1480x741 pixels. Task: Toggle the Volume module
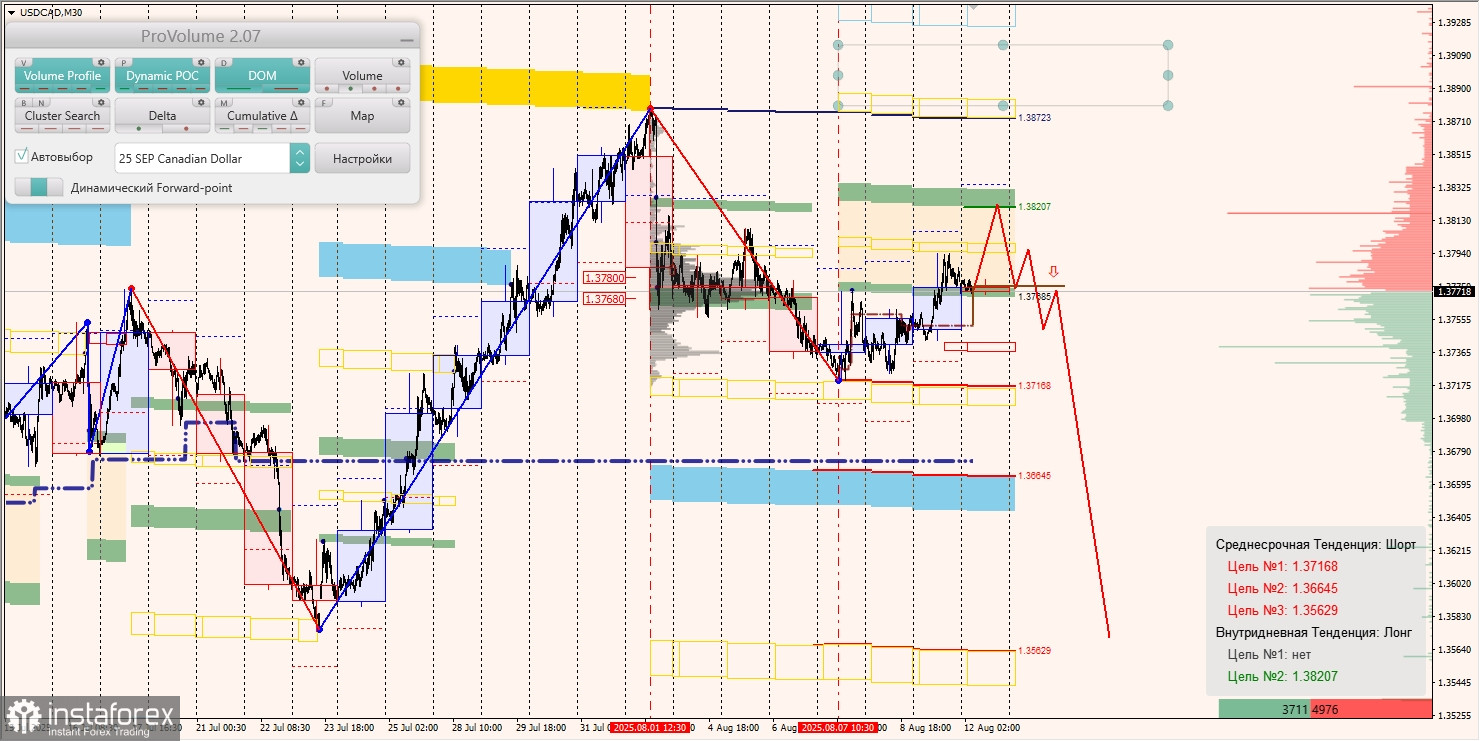pyautogui.click(x=362, y=76)
